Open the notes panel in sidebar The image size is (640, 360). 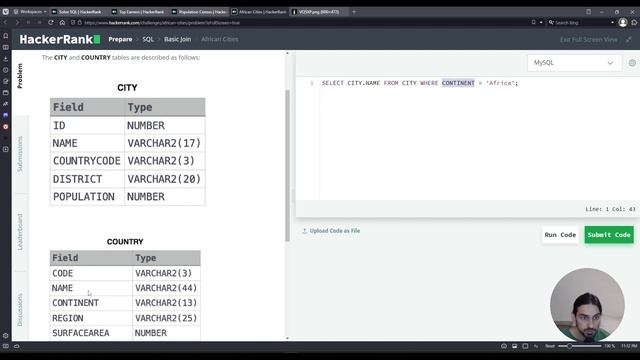click(x=6, y=81)
